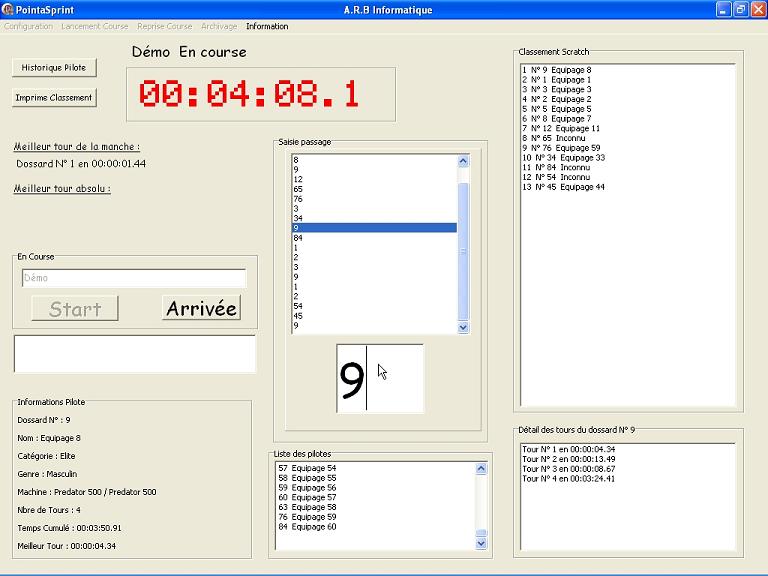Click the Machine Predator 500 line
Viewport: 768px width, 576px height.
pyautogui.click(x=87, y=492)
